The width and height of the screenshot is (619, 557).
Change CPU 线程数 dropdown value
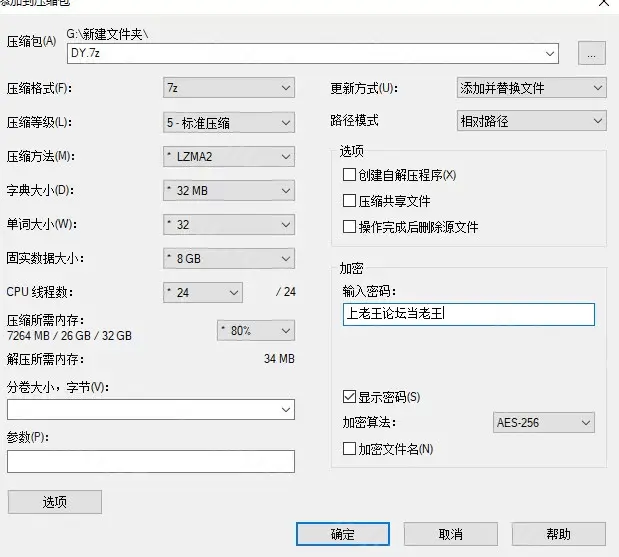coord(203,293)
